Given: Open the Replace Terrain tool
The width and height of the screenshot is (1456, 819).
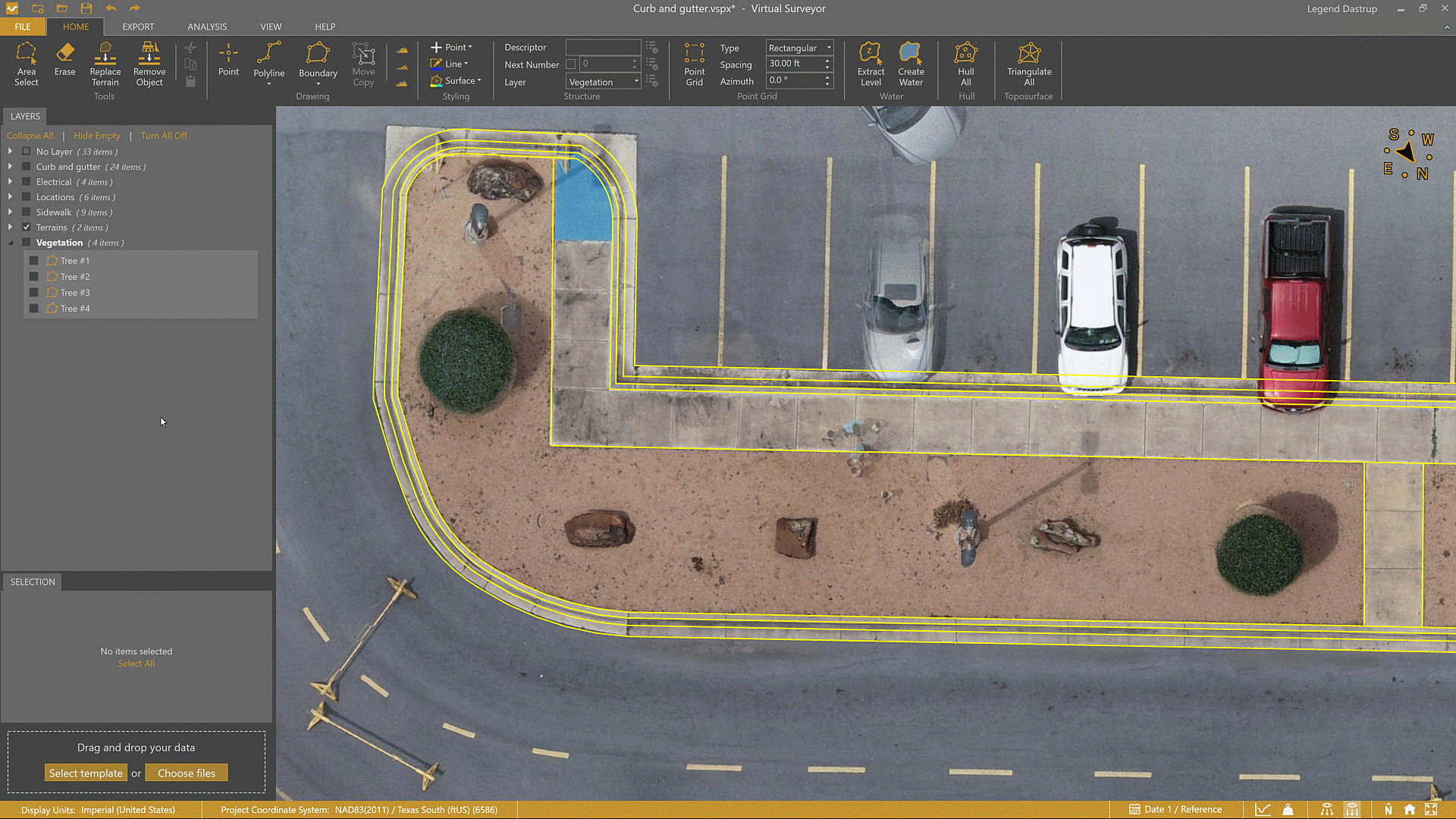Looking at the screenshot, I should coord(105,64).
